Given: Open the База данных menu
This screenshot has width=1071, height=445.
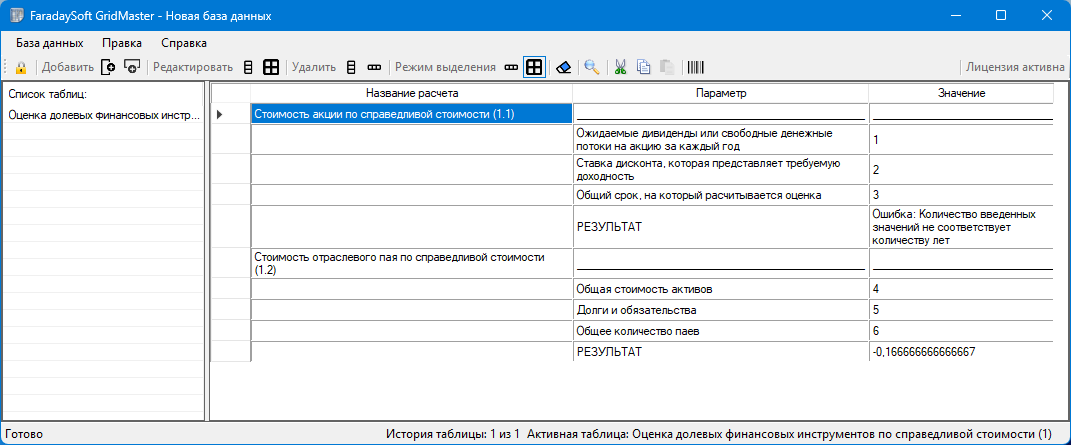Looking at the screenshot, I should (49, 43).
